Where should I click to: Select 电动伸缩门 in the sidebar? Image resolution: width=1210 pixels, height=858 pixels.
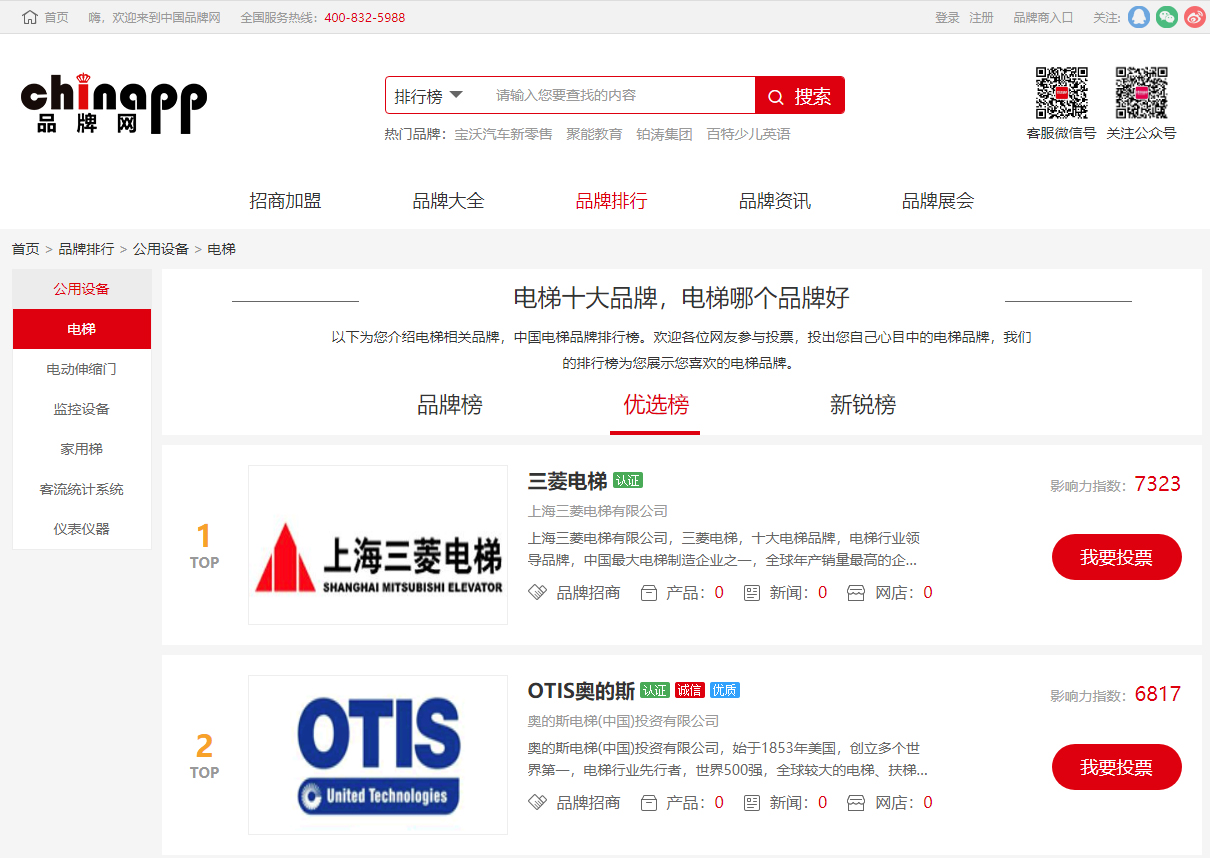pos(82,369)
